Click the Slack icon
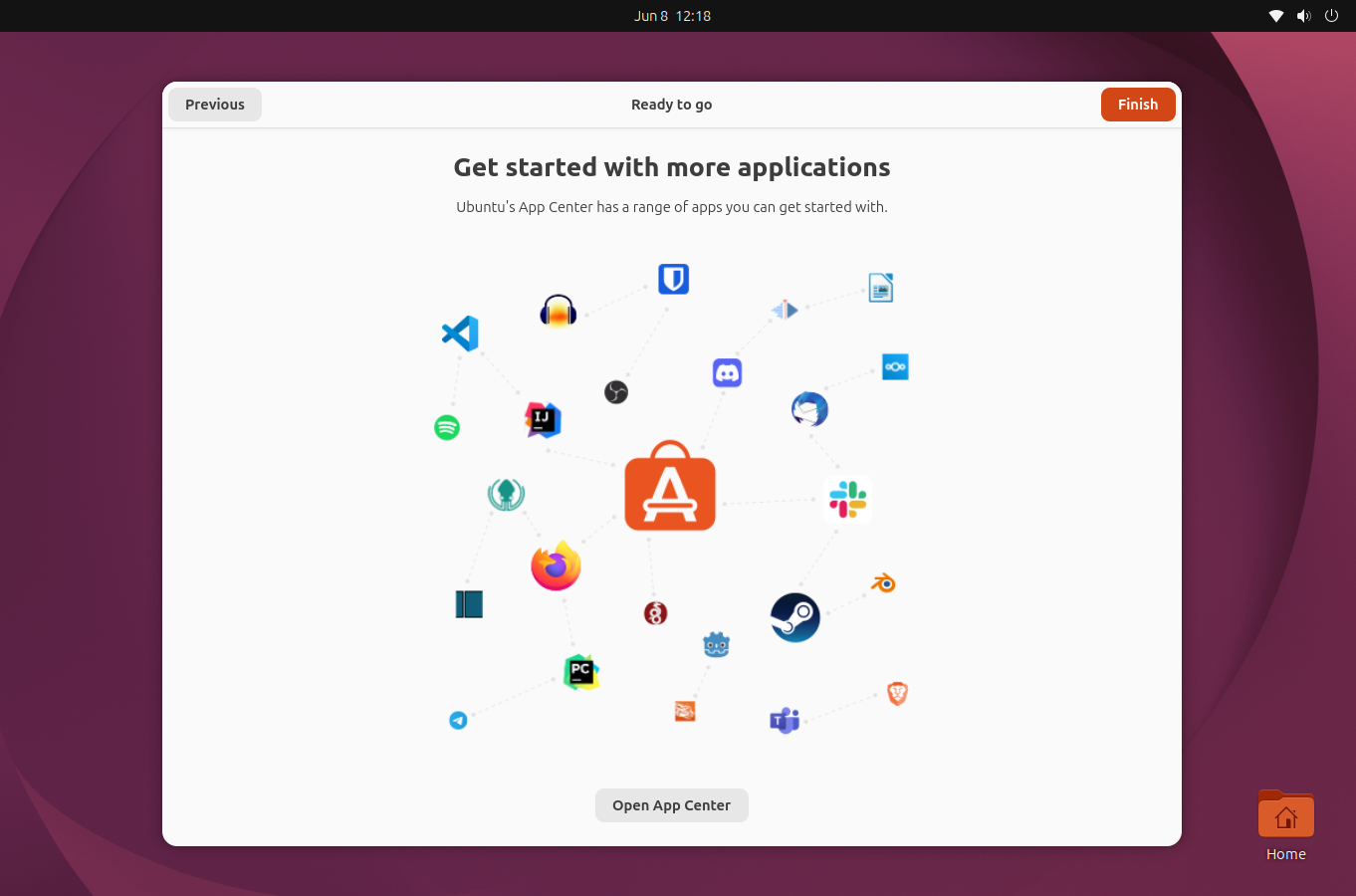The height and width of the screenshot is (896, 1356). pos(848,500)
